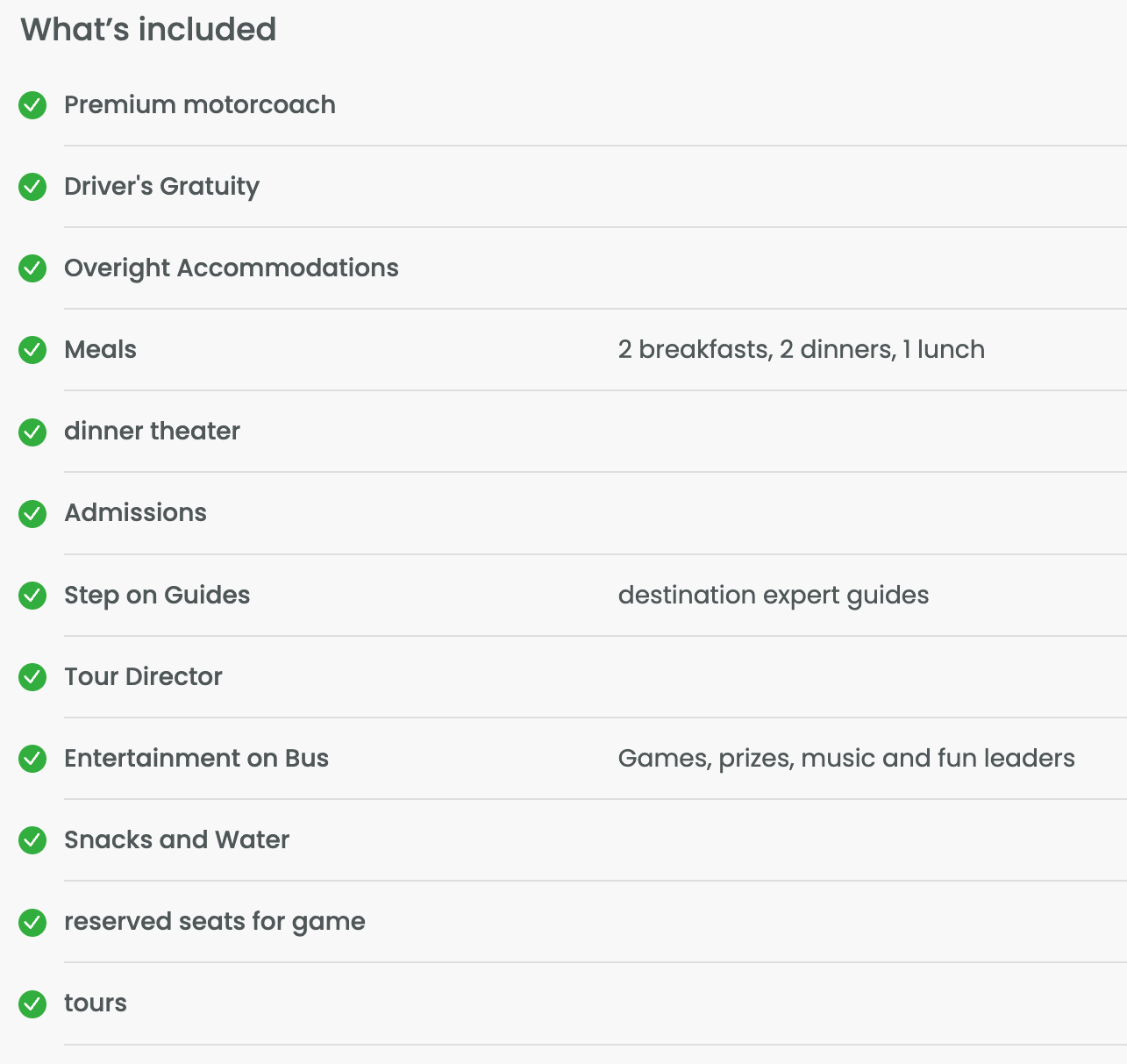Click the checkmark icon next to Driver's Gratuity
Image resolution: width=1127 pixels, height=1064 pixels.
pyautogui.click(x=32, y=187)
